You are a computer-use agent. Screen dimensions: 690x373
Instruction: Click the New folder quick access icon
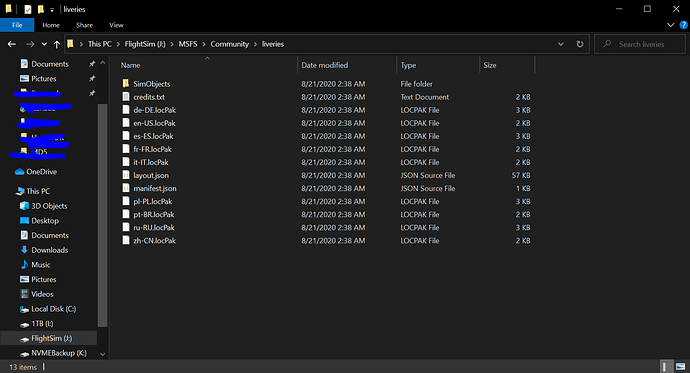tap(40, 9)
